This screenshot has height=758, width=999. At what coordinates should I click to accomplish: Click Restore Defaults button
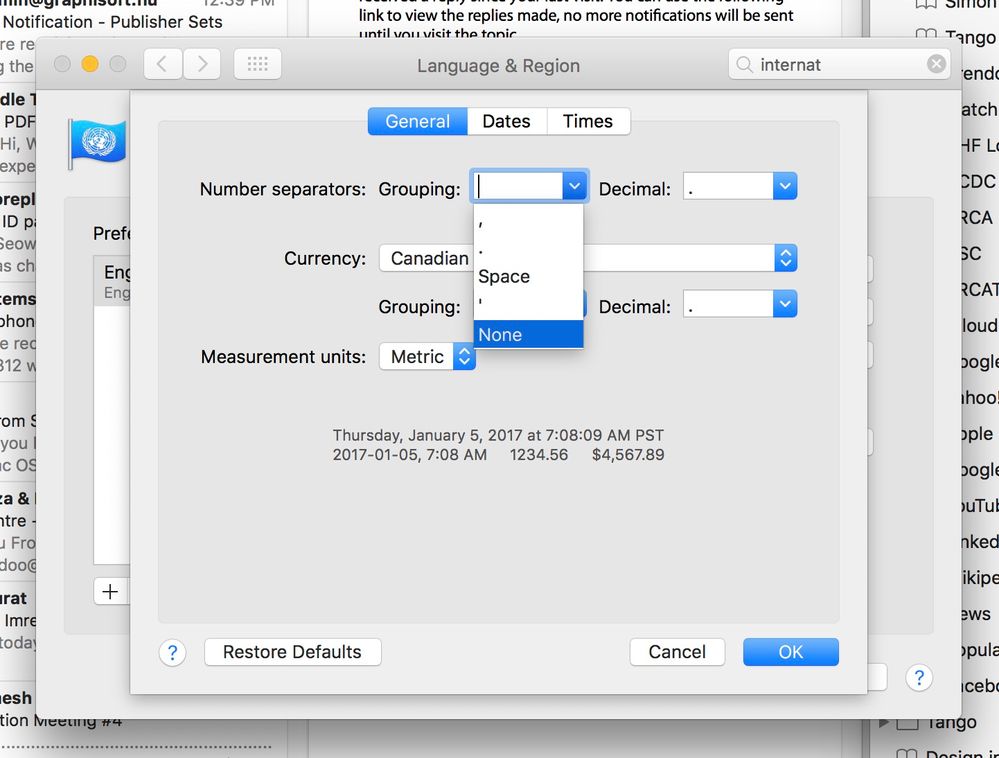pos(292,652)
